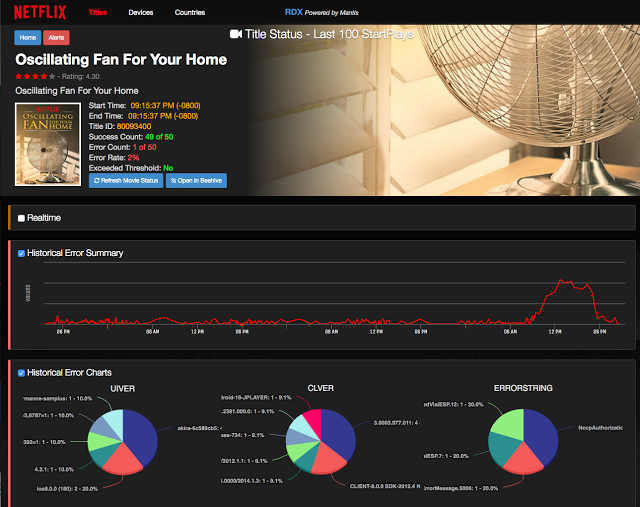Click the .2381.000.0: 1 - 9.1% label
Image resolution: width=640 pixels, height=507 pixels.
pyautogui.click(x=248, y=411)
